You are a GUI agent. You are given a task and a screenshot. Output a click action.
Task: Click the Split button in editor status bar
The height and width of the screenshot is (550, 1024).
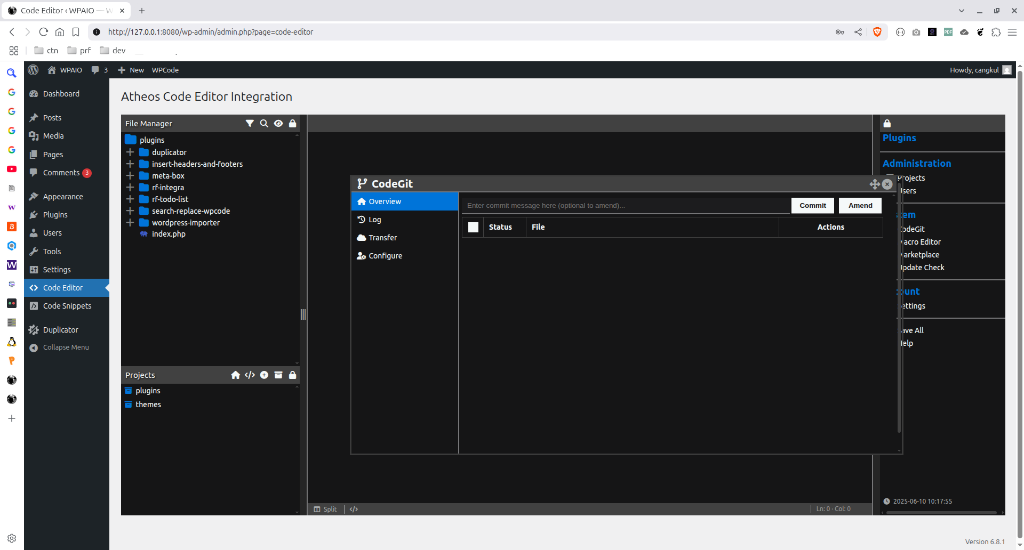tap(325, 510)
